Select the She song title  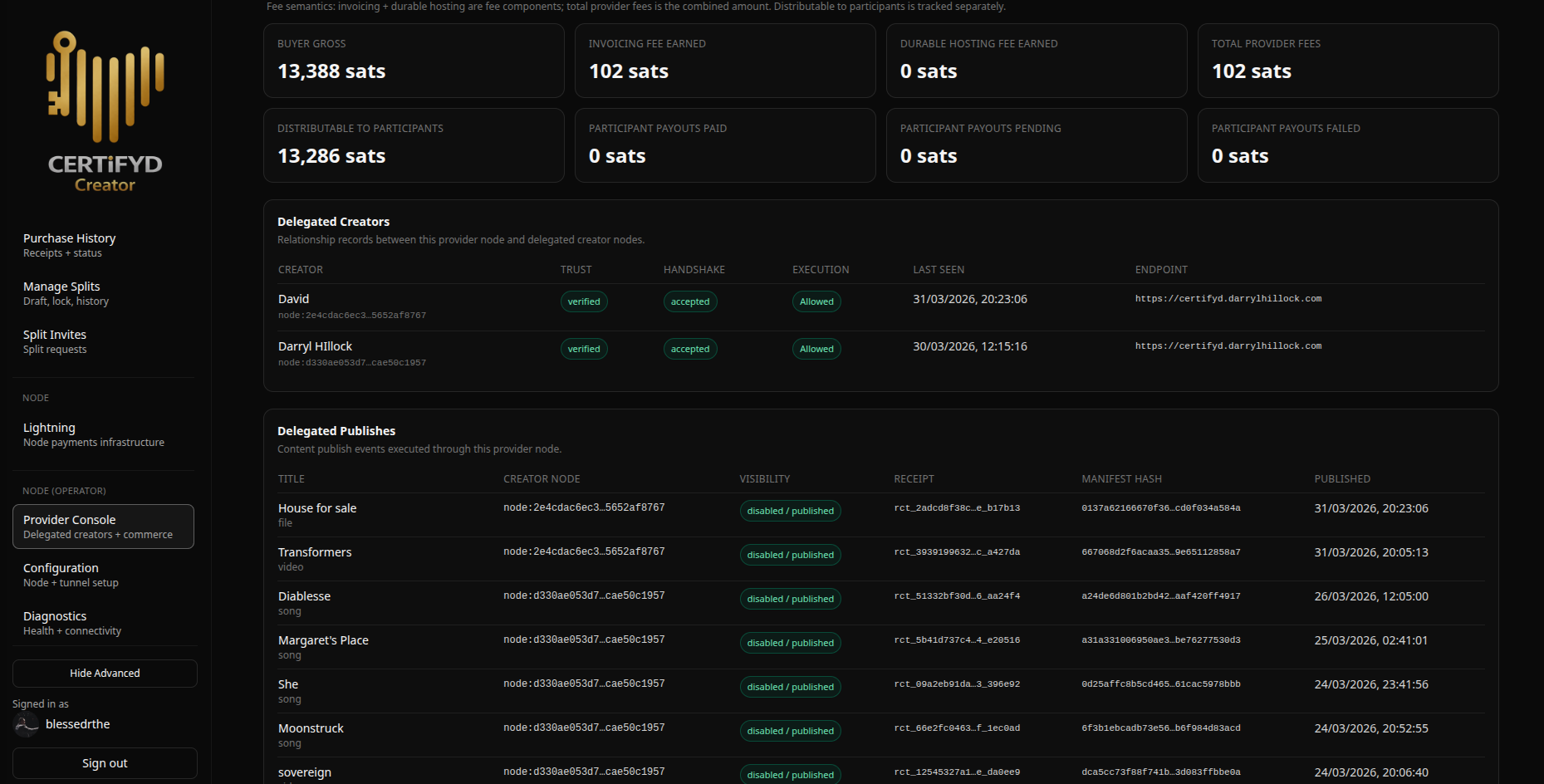coord(288,684)
